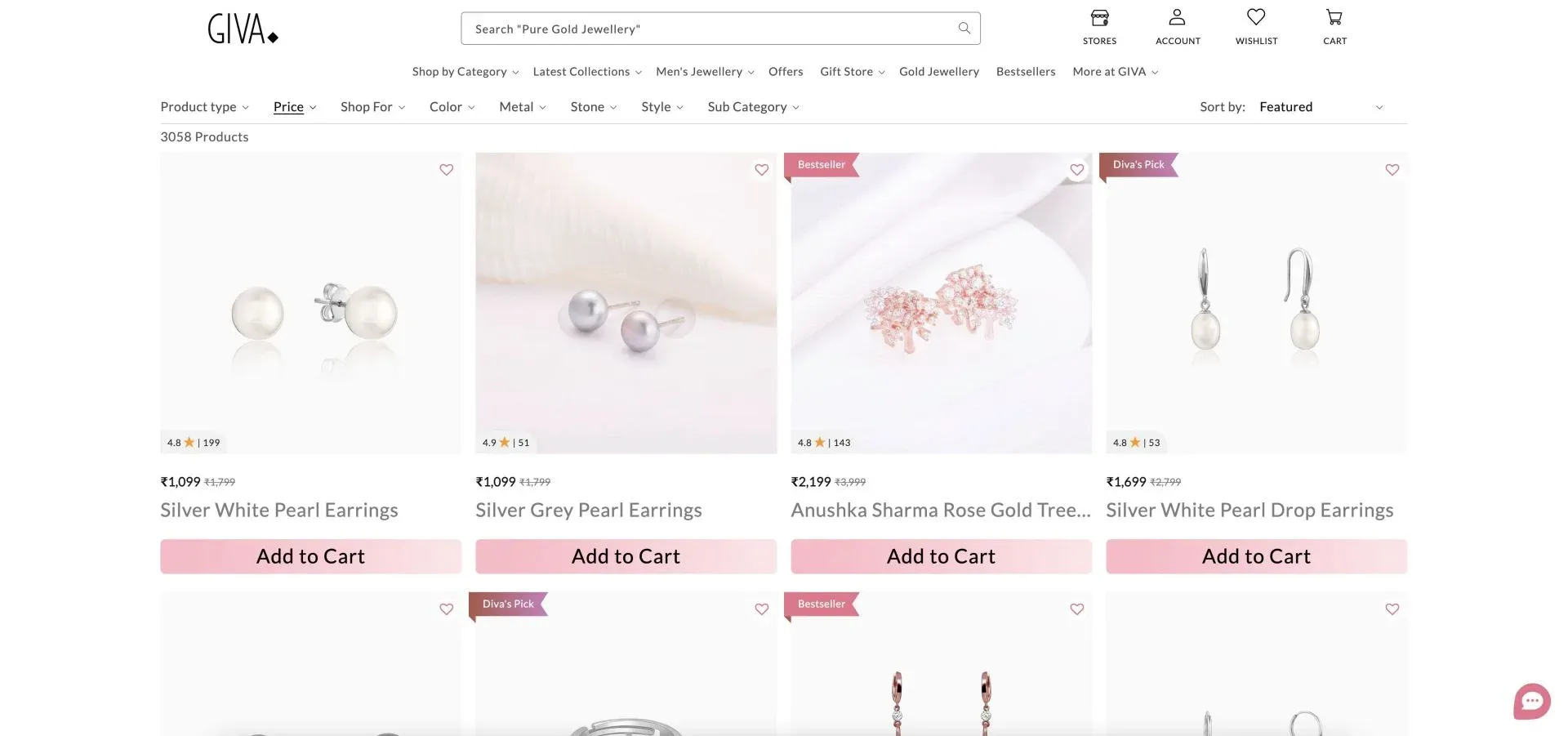Open the Account icon
The image size is (1568, 736).
[x=1177, y=17]
